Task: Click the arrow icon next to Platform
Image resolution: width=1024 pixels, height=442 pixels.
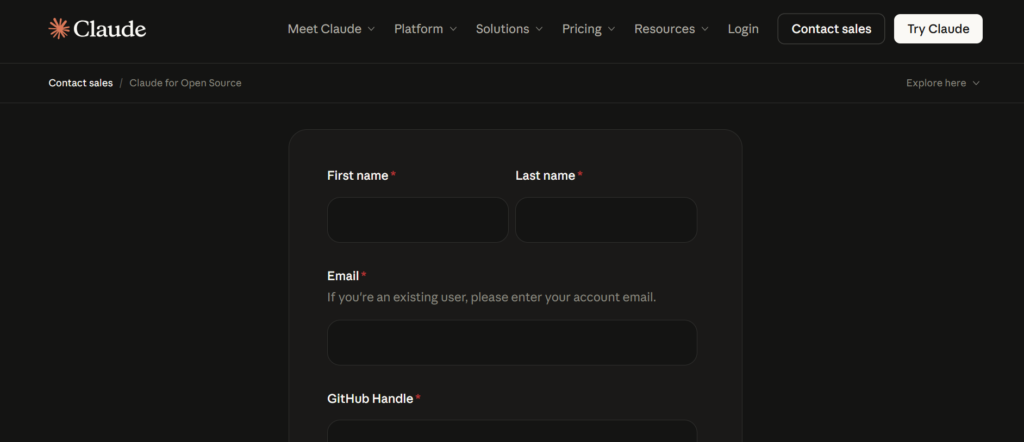Action: 453,29
